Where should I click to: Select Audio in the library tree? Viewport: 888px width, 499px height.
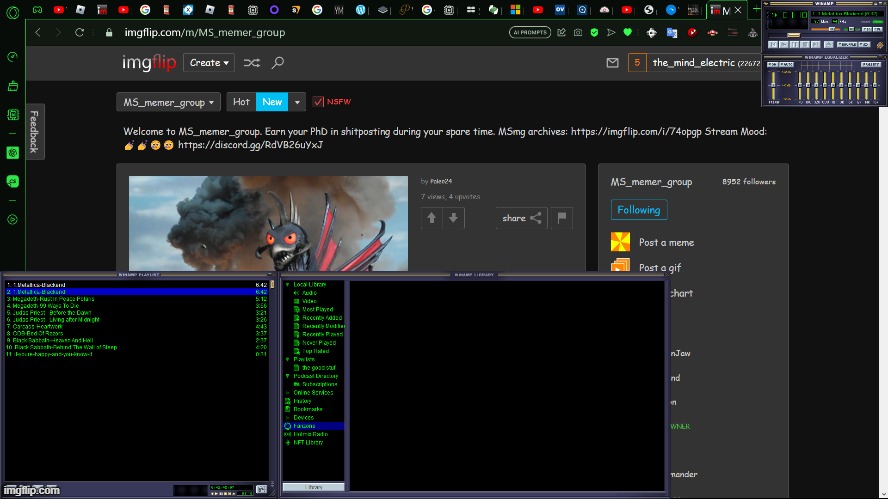point(309,293)
